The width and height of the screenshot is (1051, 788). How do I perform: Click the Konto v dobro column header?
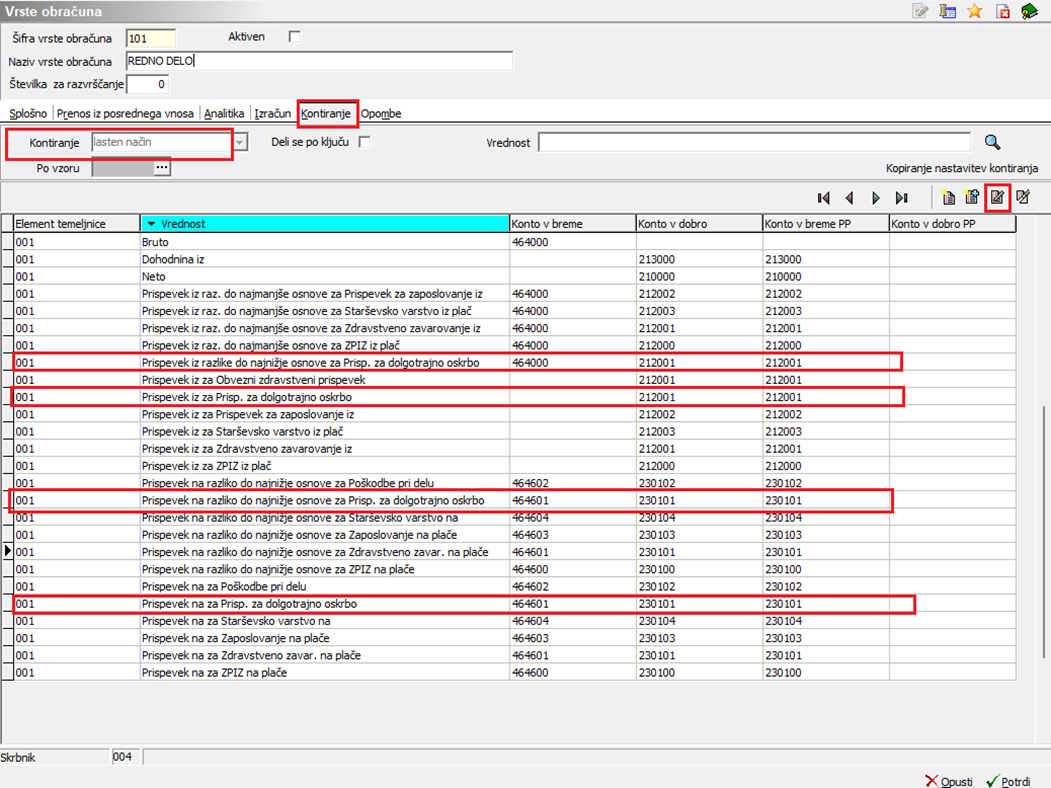[x=699, y=224]
